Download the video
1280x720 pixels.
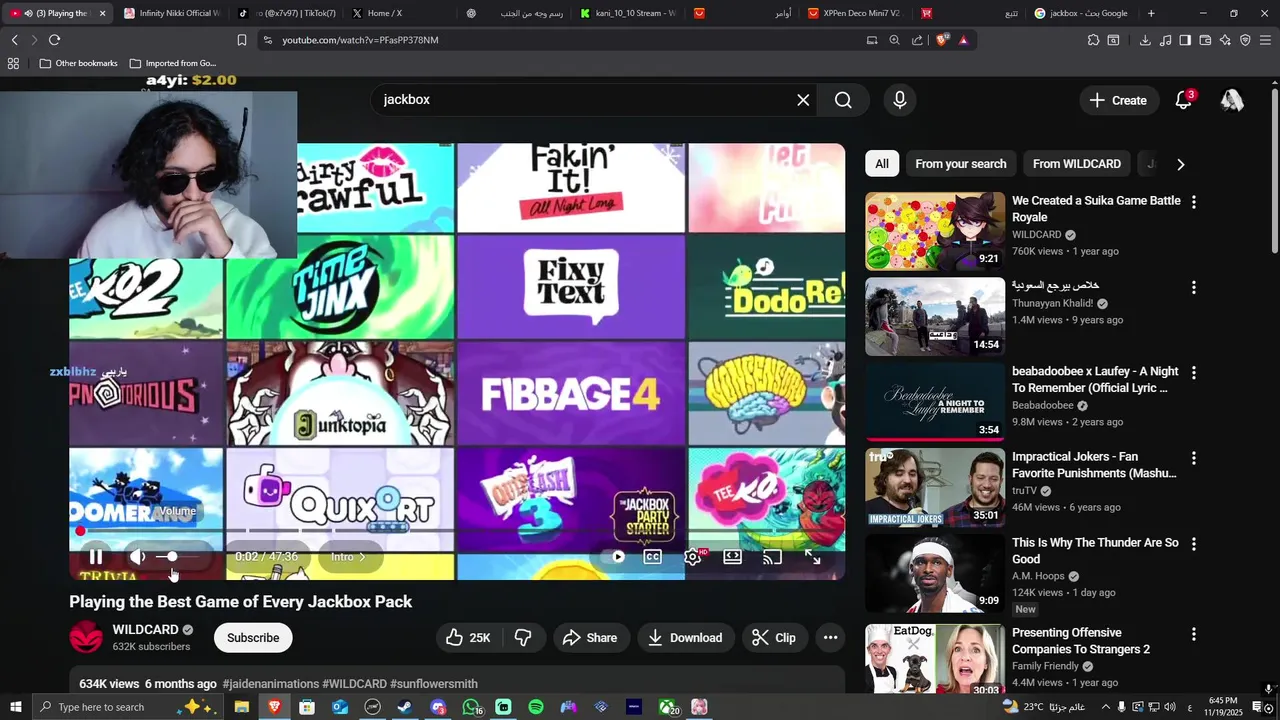click(686, 638)
